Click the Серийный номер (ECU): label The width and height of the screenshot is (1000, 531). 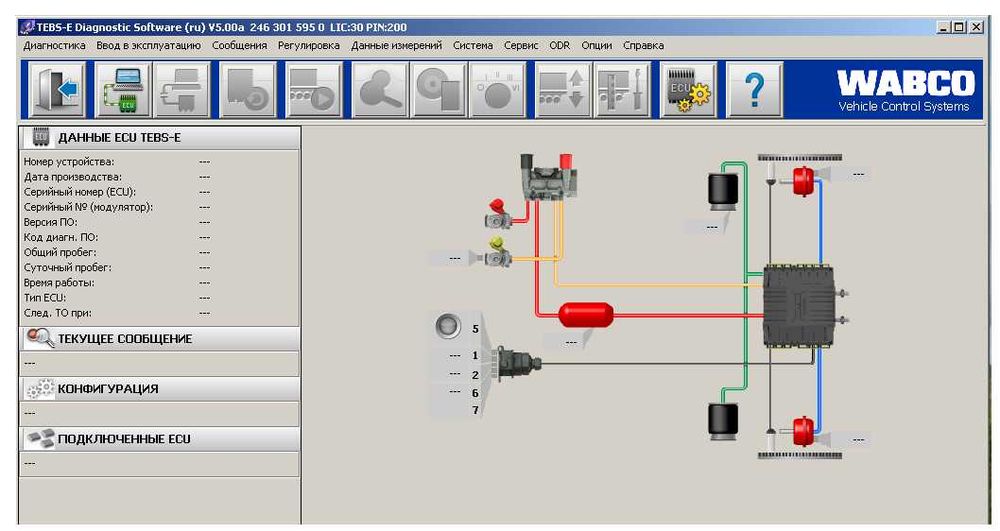tap(80, 192)
